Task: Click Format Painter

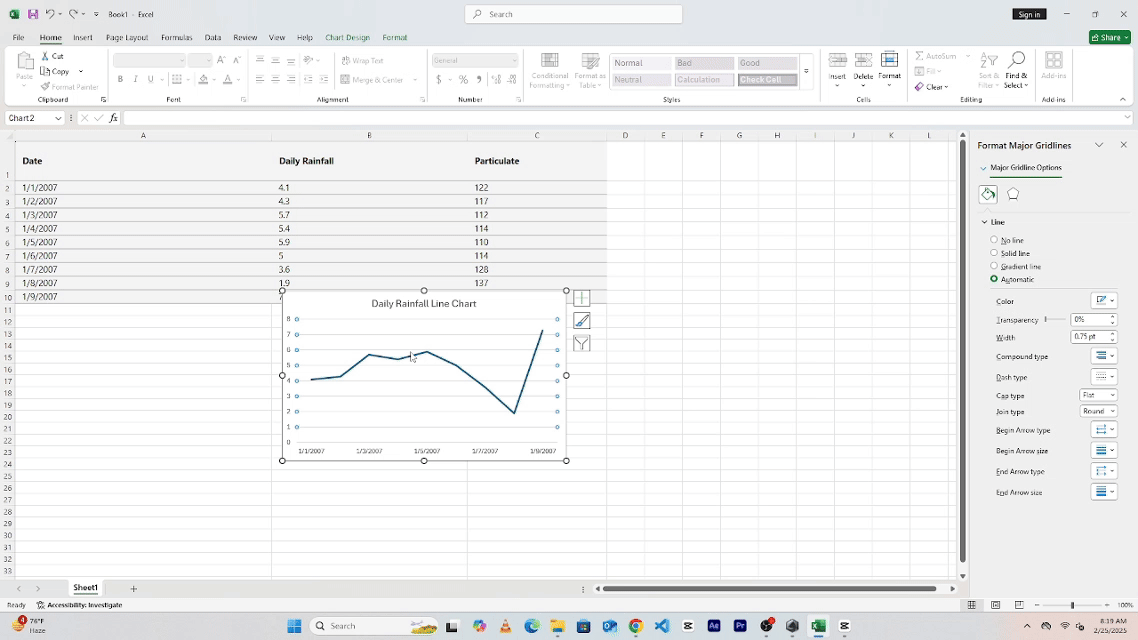Action: click(x=70, y=86)
